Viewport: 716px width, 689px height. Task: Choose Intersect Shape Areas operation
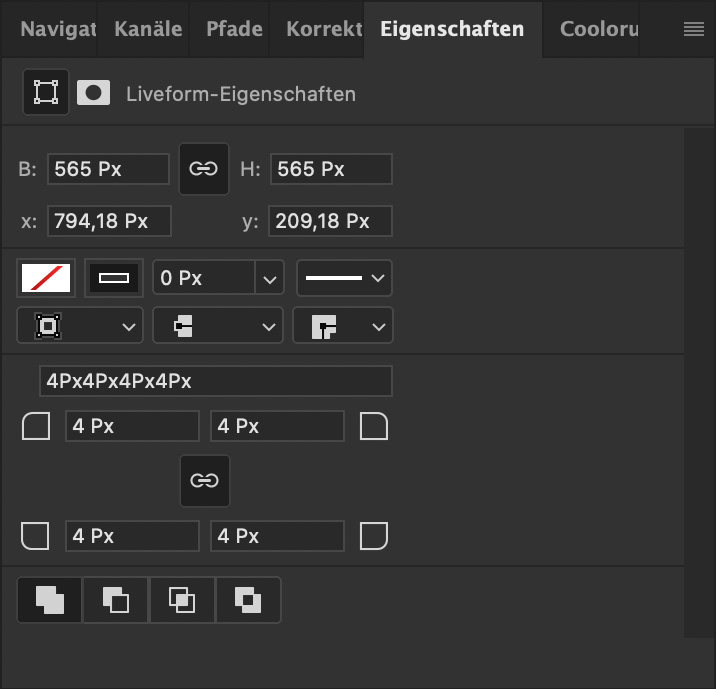click(182, 600)
